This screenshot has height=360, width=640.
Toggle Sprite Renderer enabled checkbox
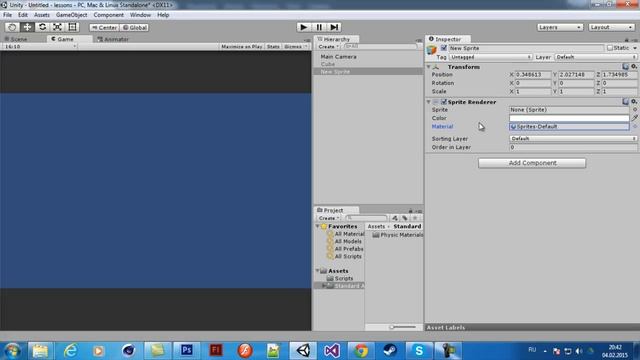click(x=444, y=102)
